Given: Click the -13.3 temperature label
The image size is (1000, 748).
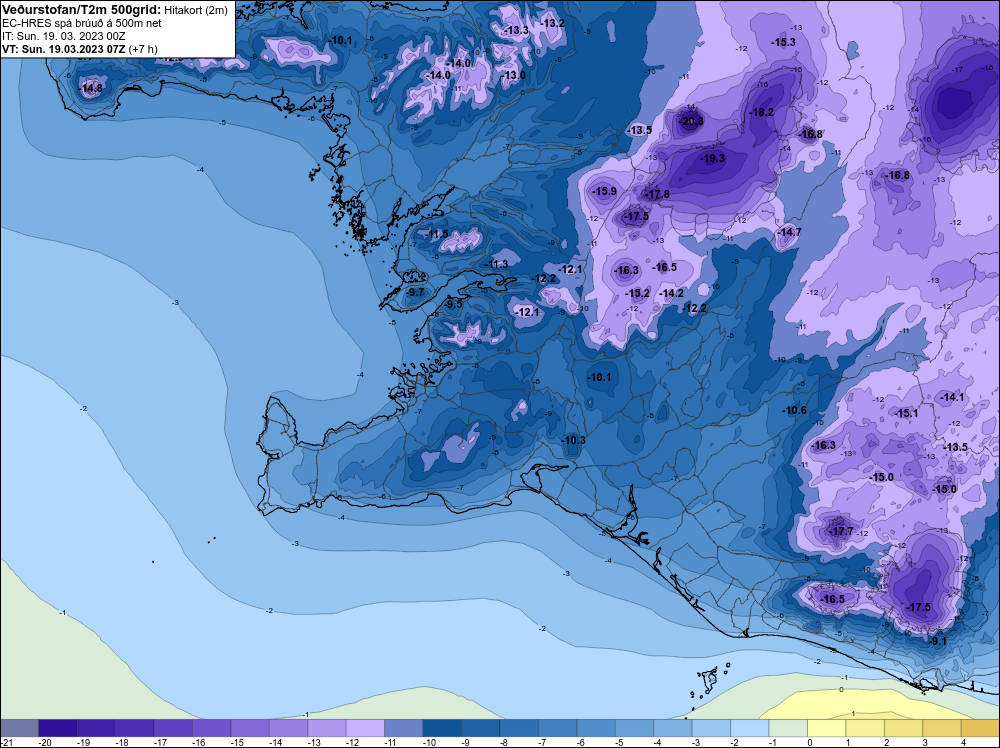Looking at the screenshot, I should 516,30.
